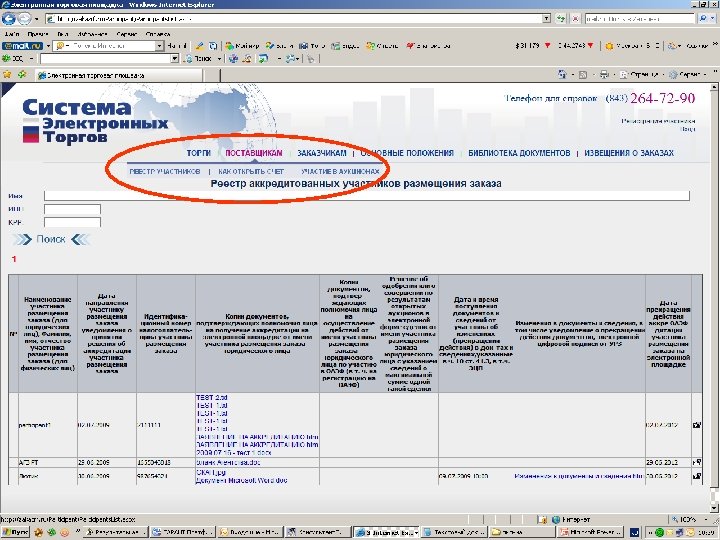Click the Internet Explorer taskbar group button
Image resolution: width=720 pixels, height=540 pixels.
click(386, 533)
